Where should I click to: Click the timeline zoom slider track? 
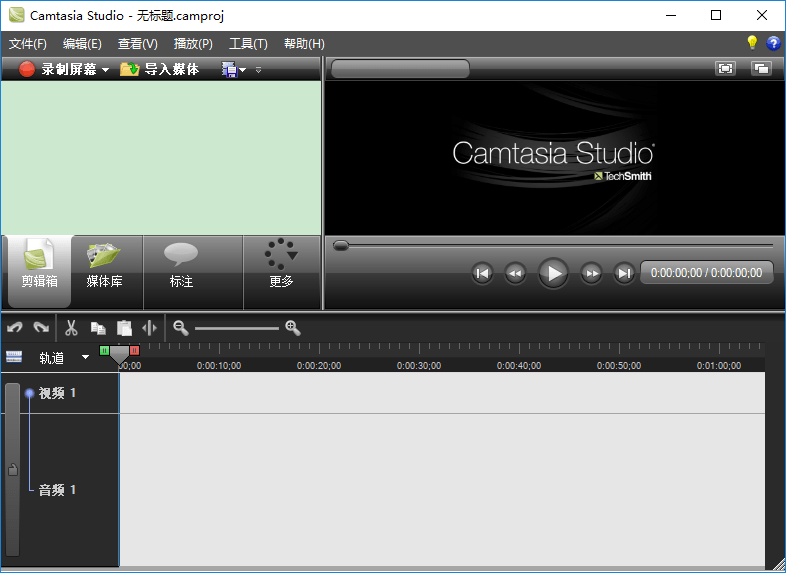237,328
